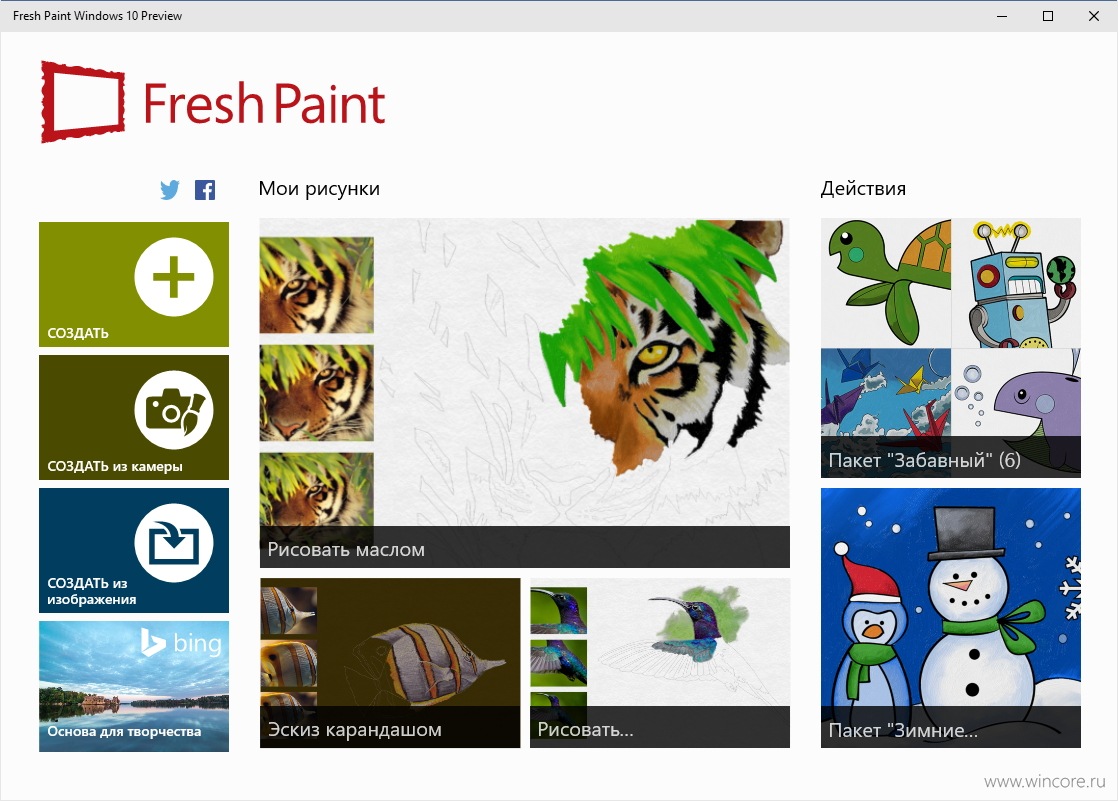The image size is (1118, 801).
Task: Maximize the Fresh Paint window
Action: pos(1048,16)
